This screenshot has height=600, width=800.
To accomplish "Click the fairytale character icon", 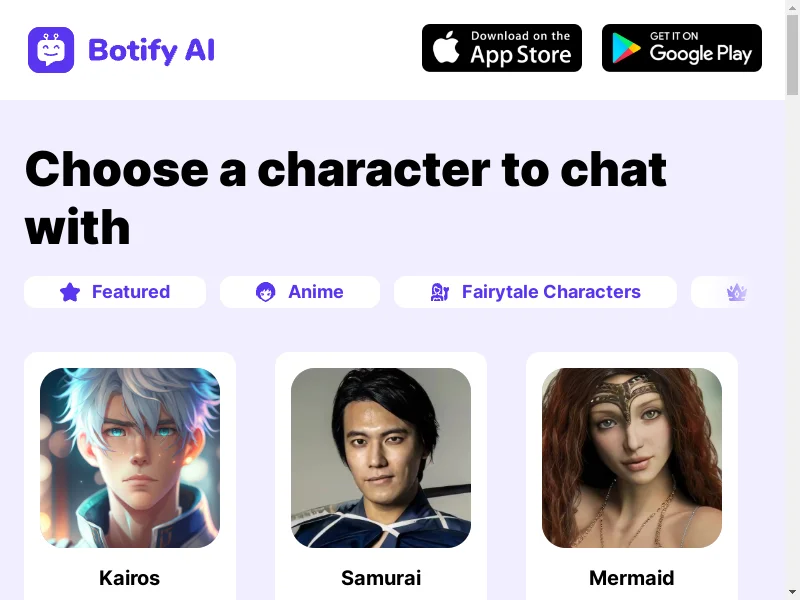I will pyautogui.click(x=439, y=292).
